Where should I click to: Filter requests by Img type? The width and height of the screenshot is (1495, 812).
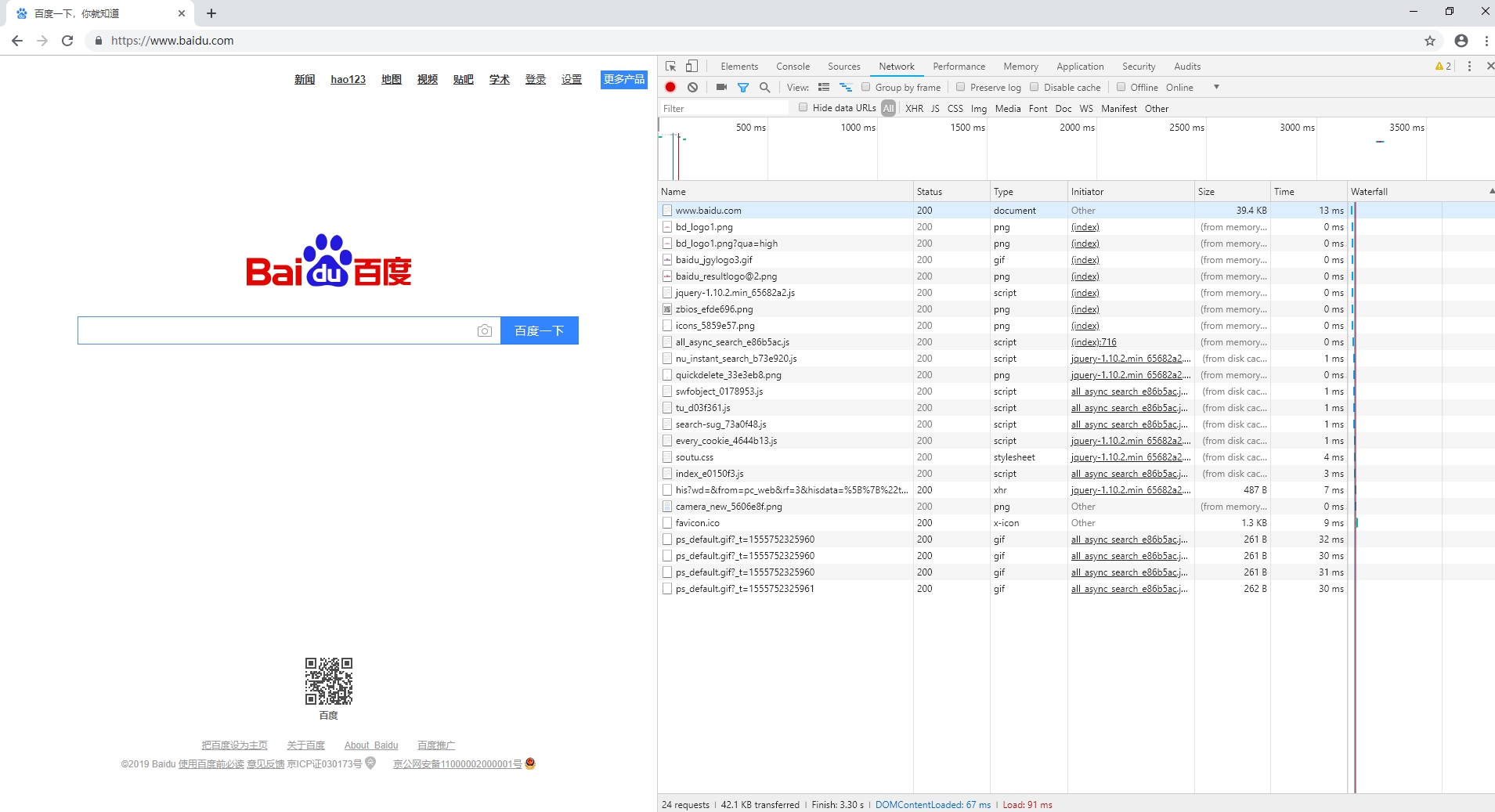[979, 109]
